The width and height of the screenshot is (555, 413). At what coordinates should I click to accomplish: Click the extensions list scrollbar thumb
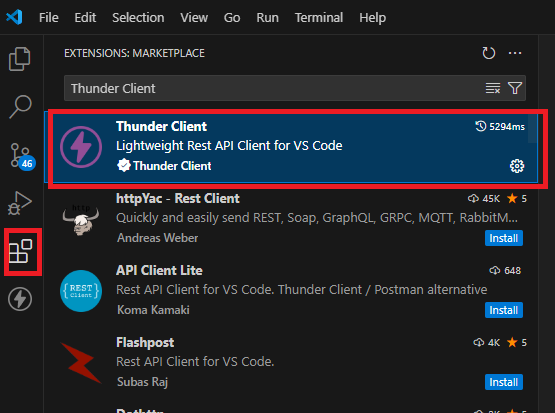[x=532, y=128]
